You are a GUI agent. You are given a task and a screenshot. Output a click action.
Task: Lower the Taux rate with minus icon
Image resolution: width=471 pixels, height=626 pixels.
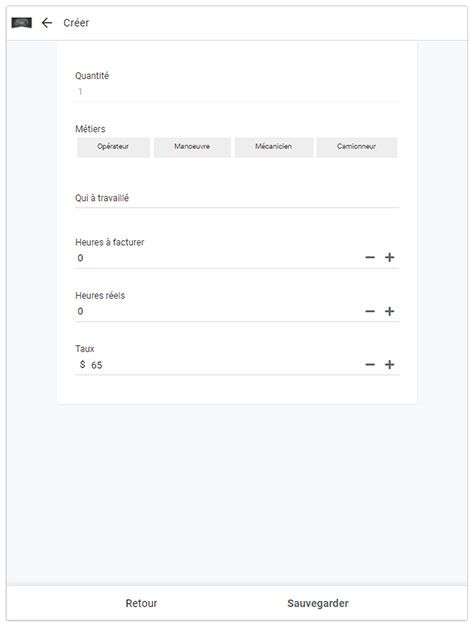coord(370,365)
